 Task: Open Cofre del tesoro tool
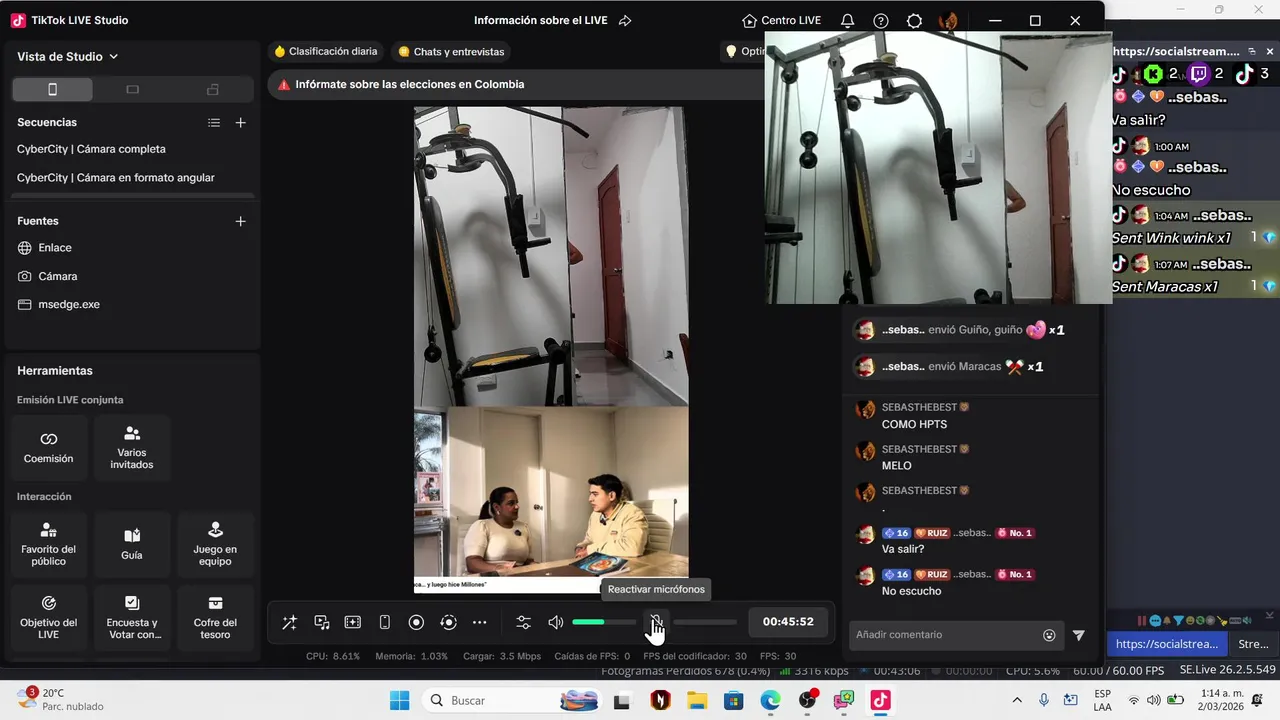coord(215,617)
